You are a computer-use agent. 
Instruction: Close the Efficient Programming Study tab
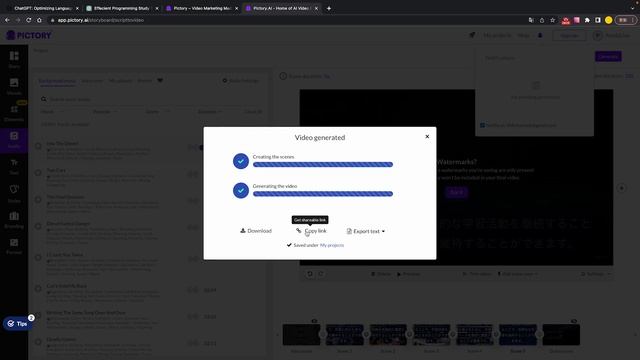coord(157,8)
